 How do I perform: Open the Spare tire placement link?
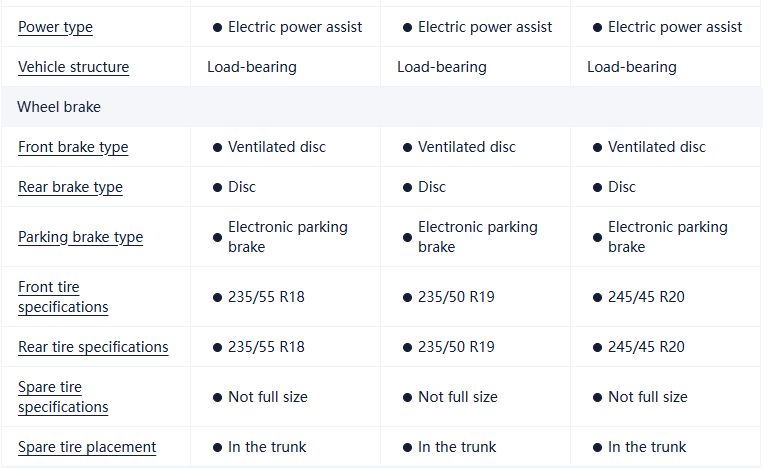[87, 447]
